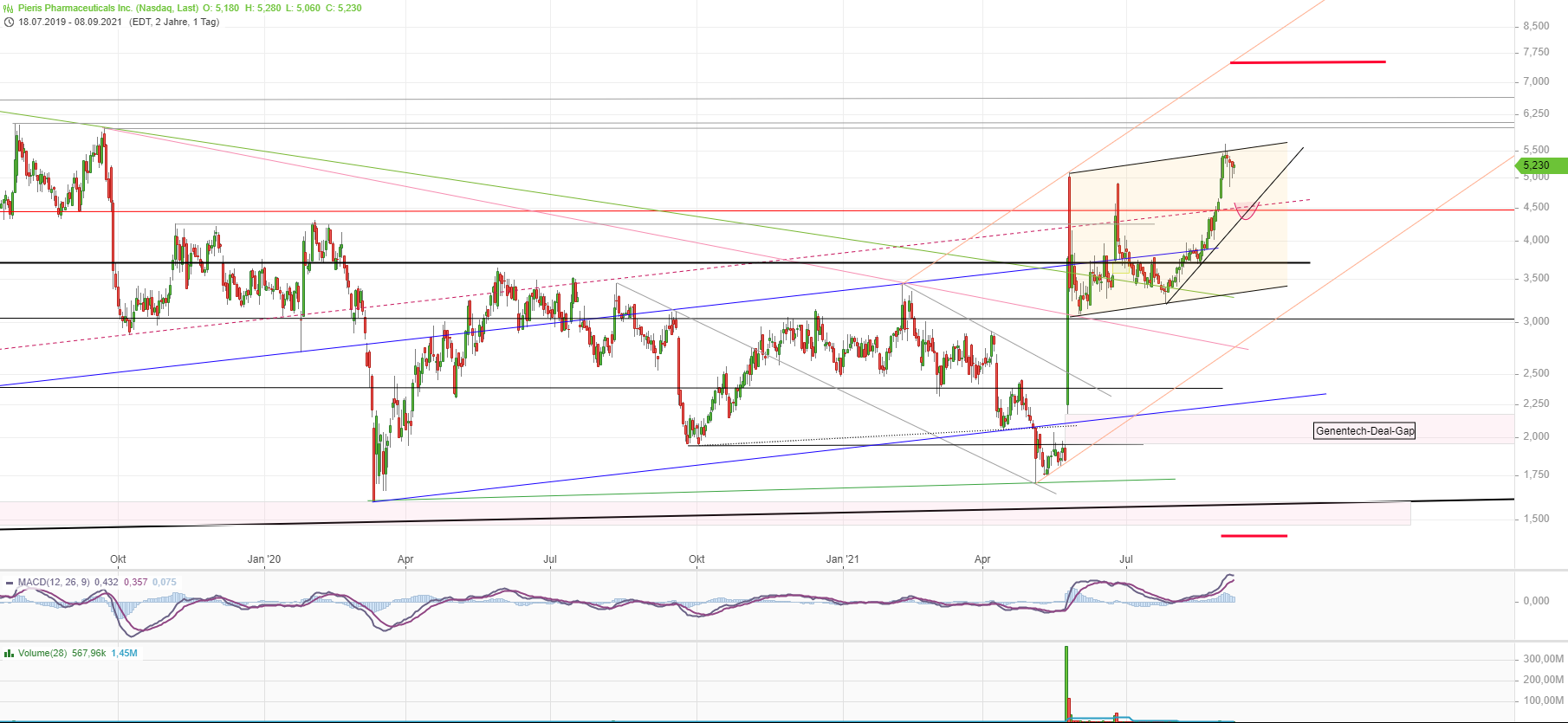Select the 18.07.2019 - 08.09.2021 date range text

(x=70, y=23)
